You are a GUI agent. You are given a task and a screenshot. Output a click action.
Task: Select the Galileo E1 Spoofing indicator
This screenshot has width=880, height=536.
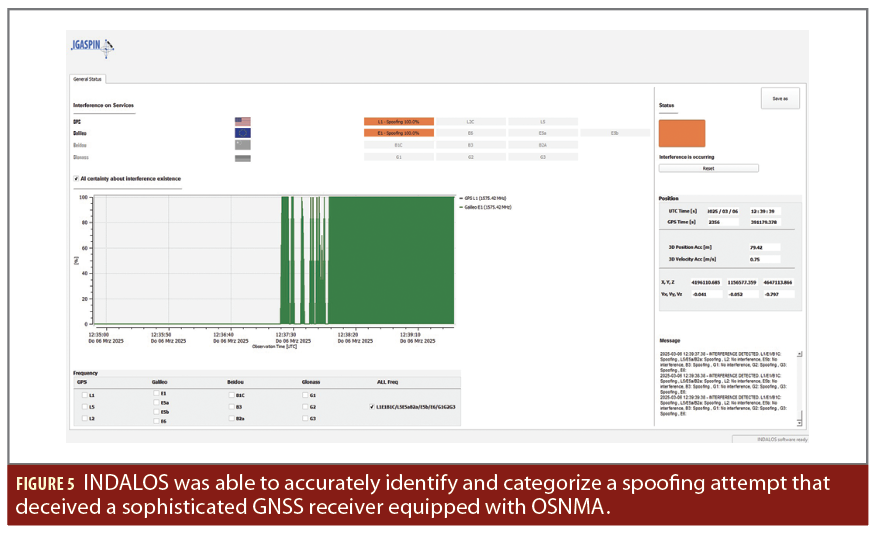[x=399, y=133]
